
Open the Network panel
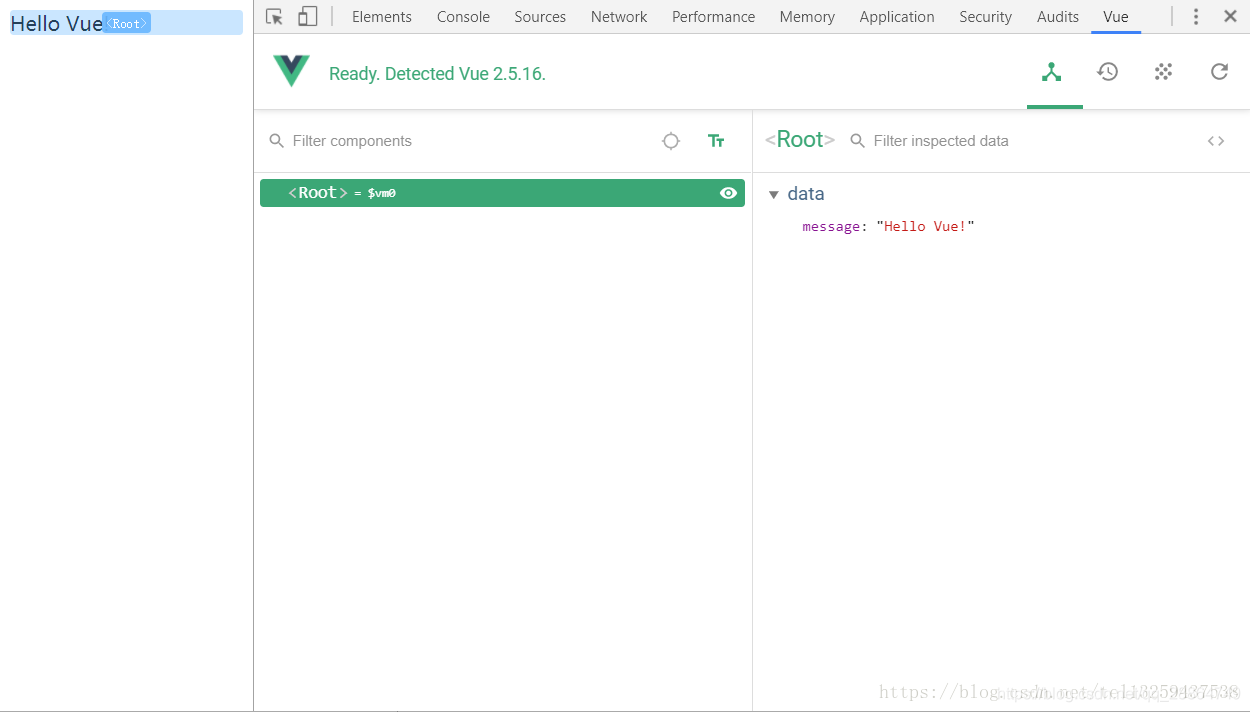click(x=618, y=16)
